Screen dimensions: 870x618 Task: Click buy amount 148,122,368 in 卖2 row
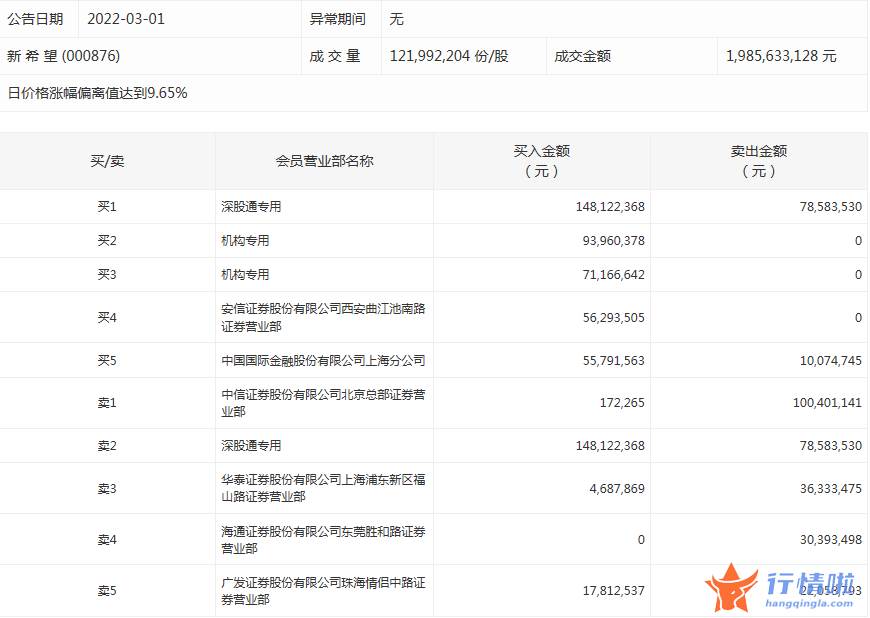point(610,446)
